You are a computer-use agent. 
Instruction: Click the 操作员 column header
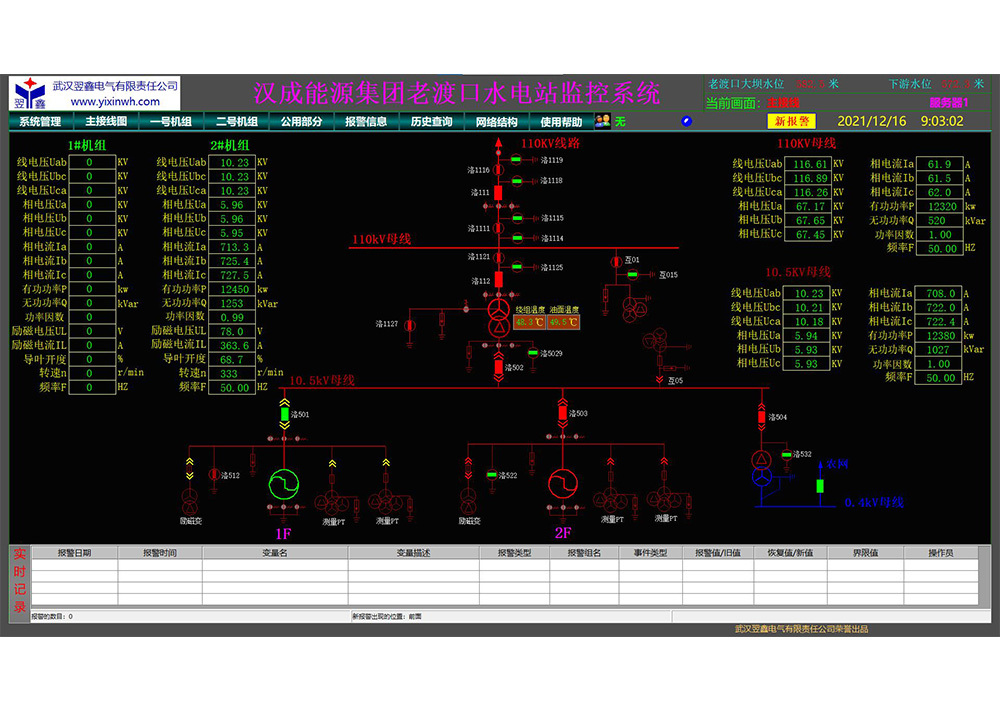tap(941, 553)
